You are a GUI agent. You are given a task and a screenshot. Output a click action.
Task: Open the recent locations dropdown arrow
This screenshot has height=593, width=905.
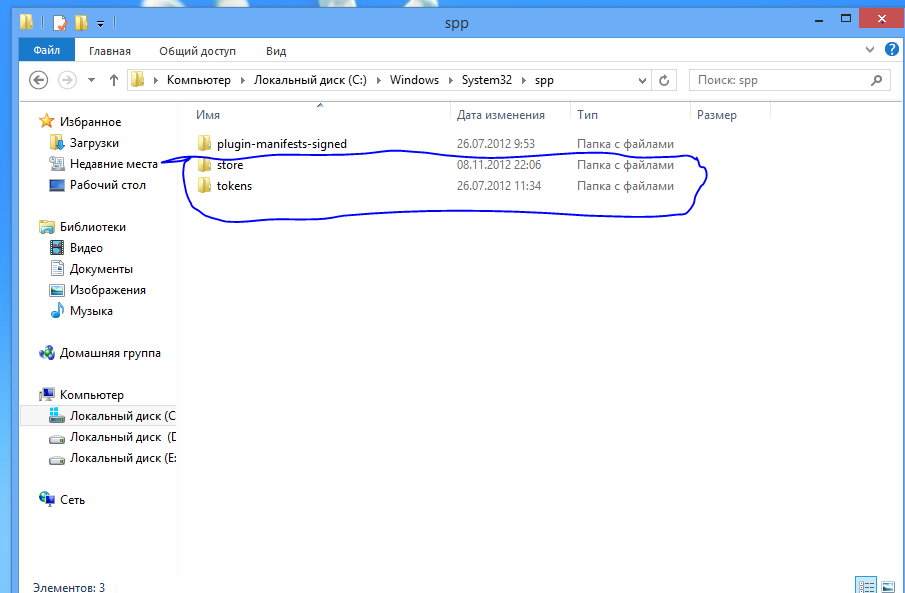coord(91,80)
